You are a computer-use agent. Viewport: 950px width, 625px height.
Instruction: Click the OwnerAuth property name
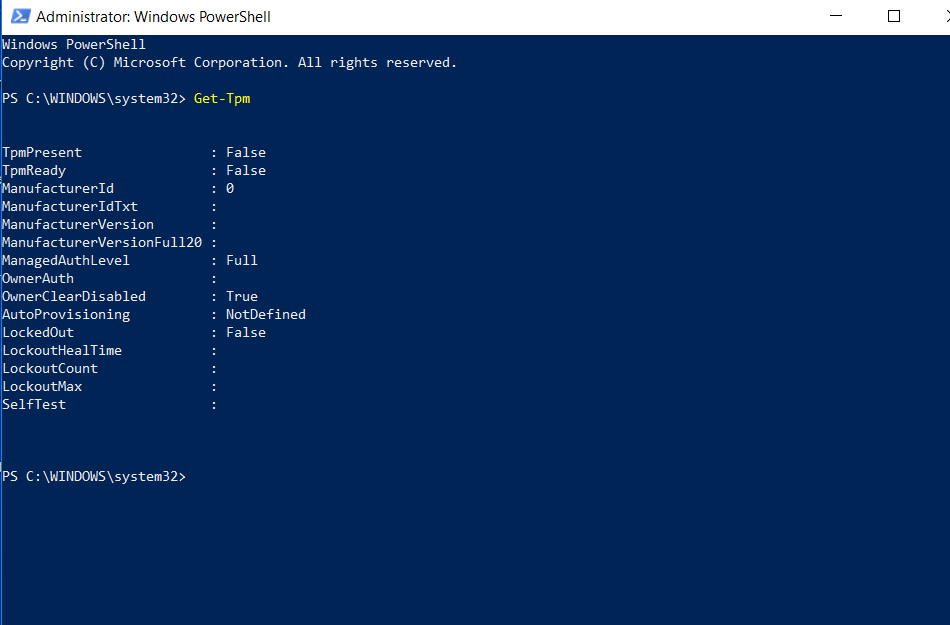pyautogui.click(x=38, y=279)
